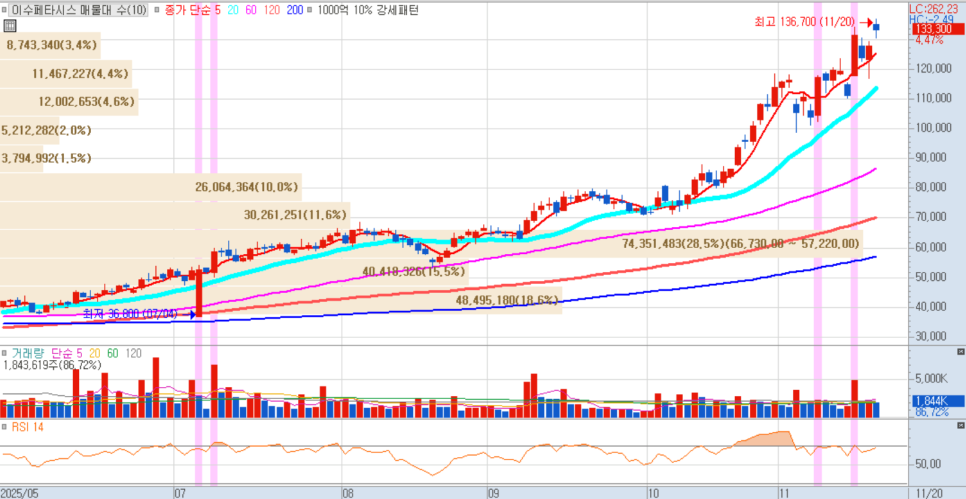966x499 pixels.
Task: Open the grid table icon below the title
Action: point(9,25)
